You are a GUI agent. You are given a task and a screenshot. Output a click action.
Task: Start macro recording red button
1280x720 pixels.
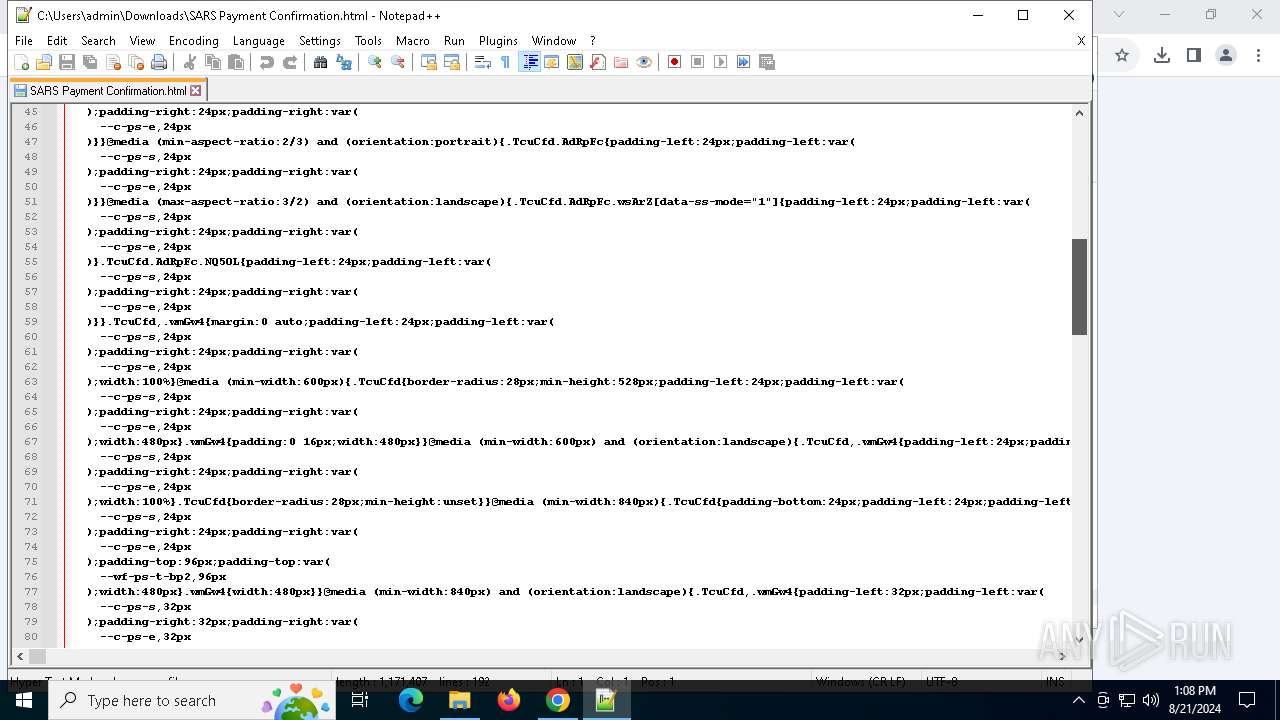click(675, 62)
